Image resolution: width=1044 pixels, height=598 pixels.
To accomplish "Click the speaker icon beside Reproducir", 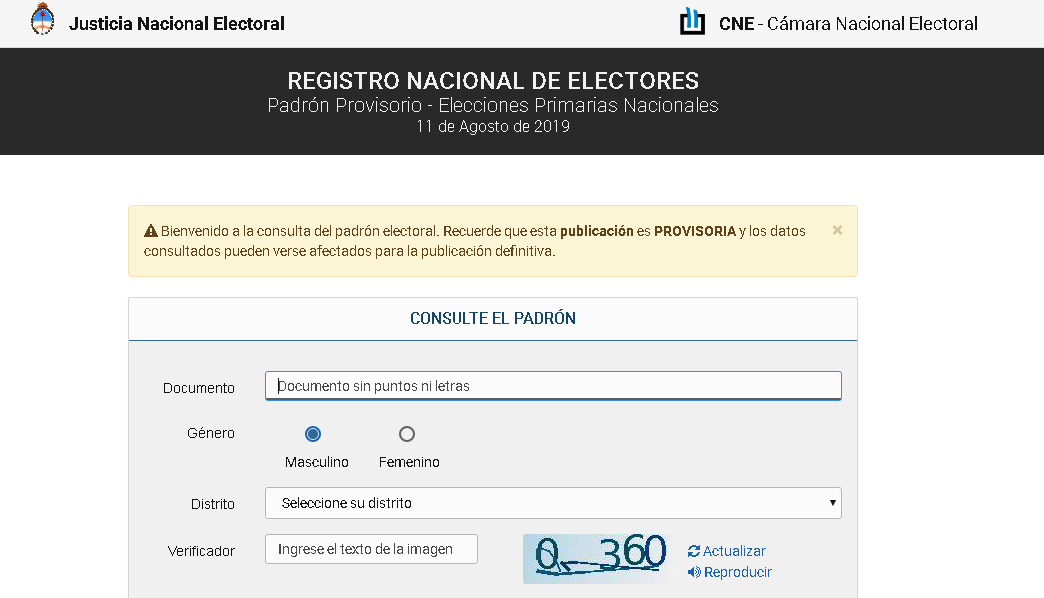I will [694, 572].
